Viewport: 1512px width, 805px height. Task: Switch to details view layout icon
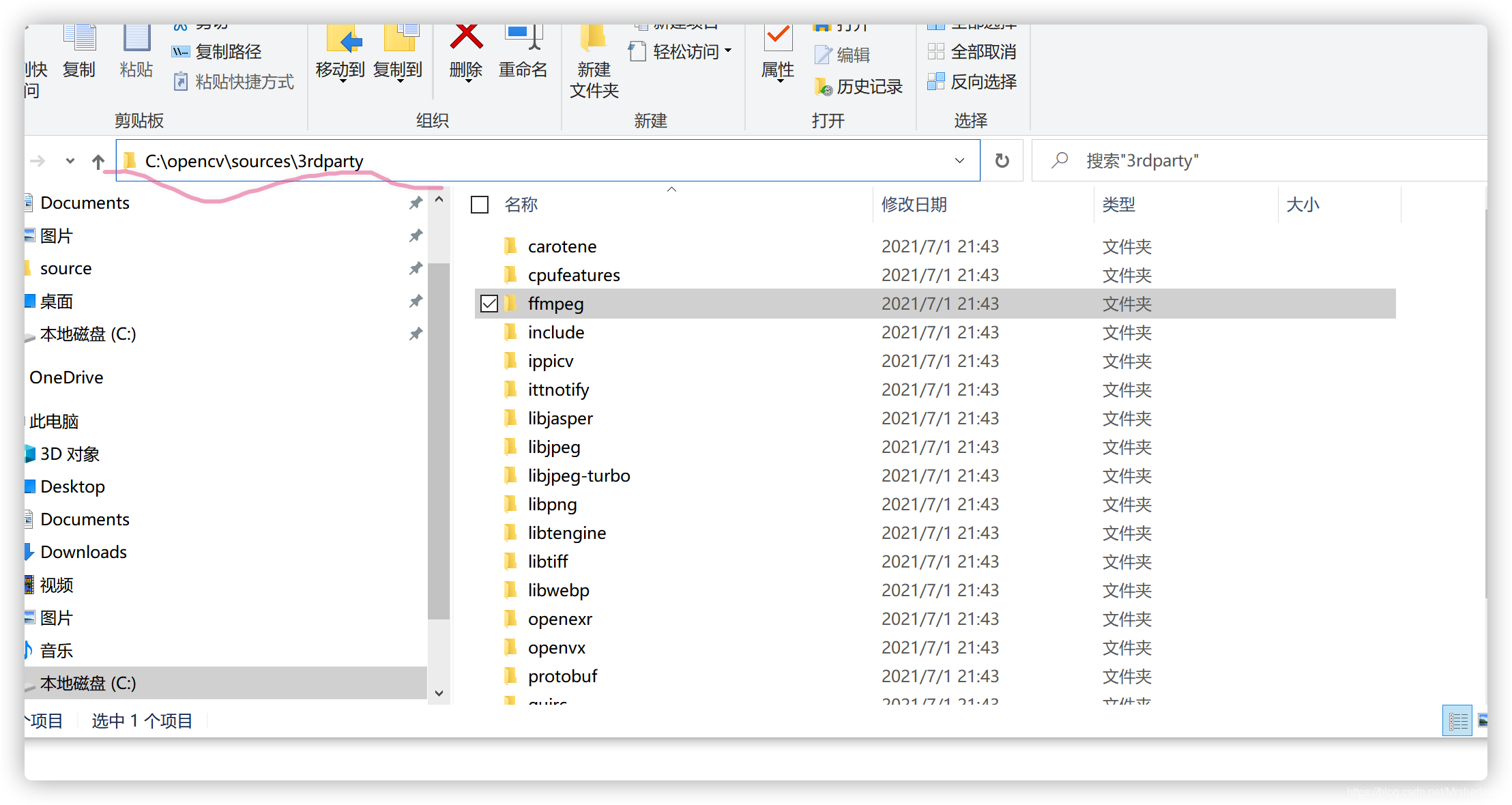[1457, 720]
